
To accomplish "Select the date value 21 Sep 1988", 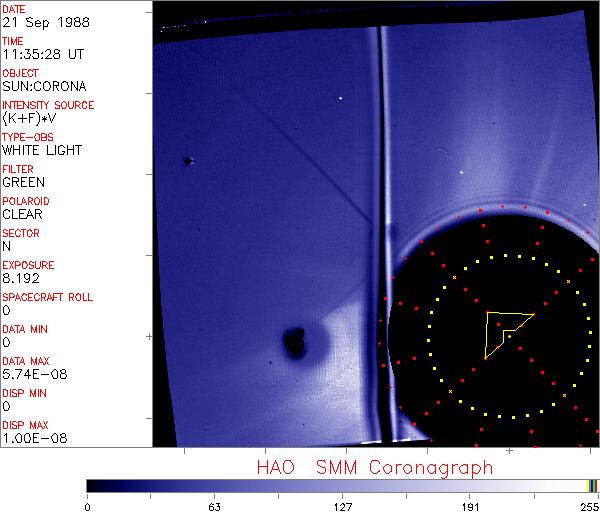I will pos(38,23).
